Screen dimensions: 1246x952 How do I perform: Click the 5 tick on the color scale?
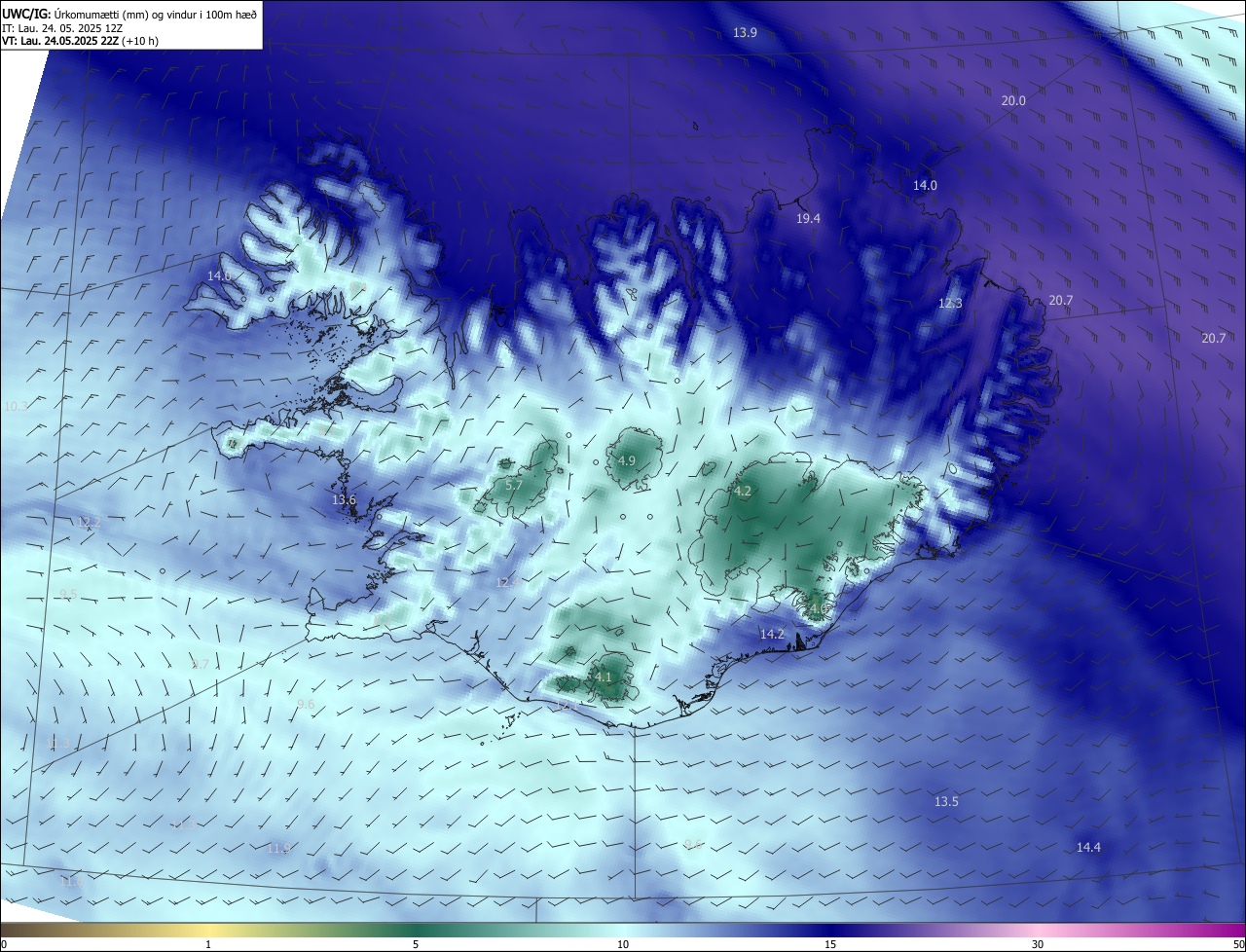click(416, 945)
